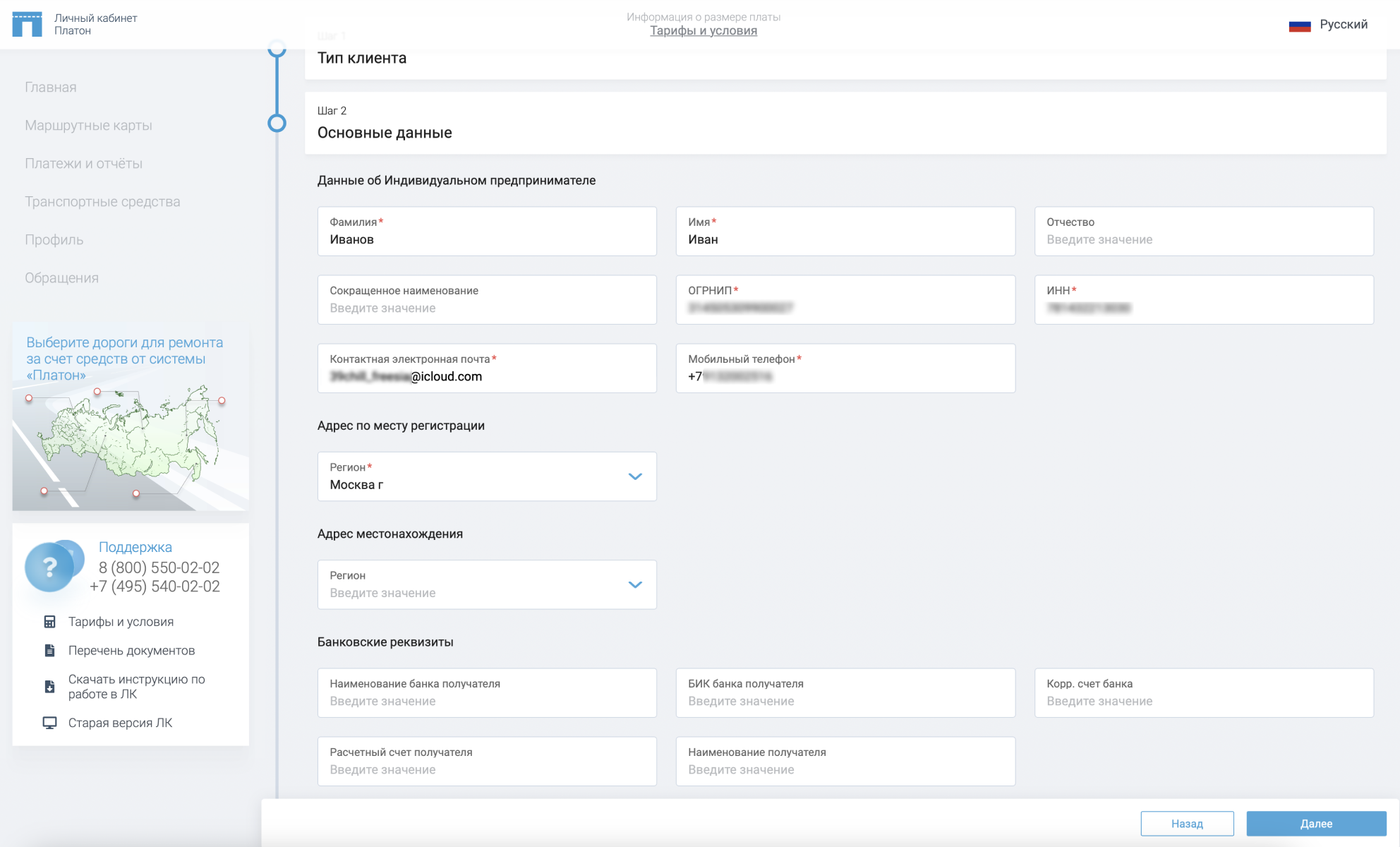1400x847 pixels.
Task: Focus the Отчество input field
Action: point(1203,239)
